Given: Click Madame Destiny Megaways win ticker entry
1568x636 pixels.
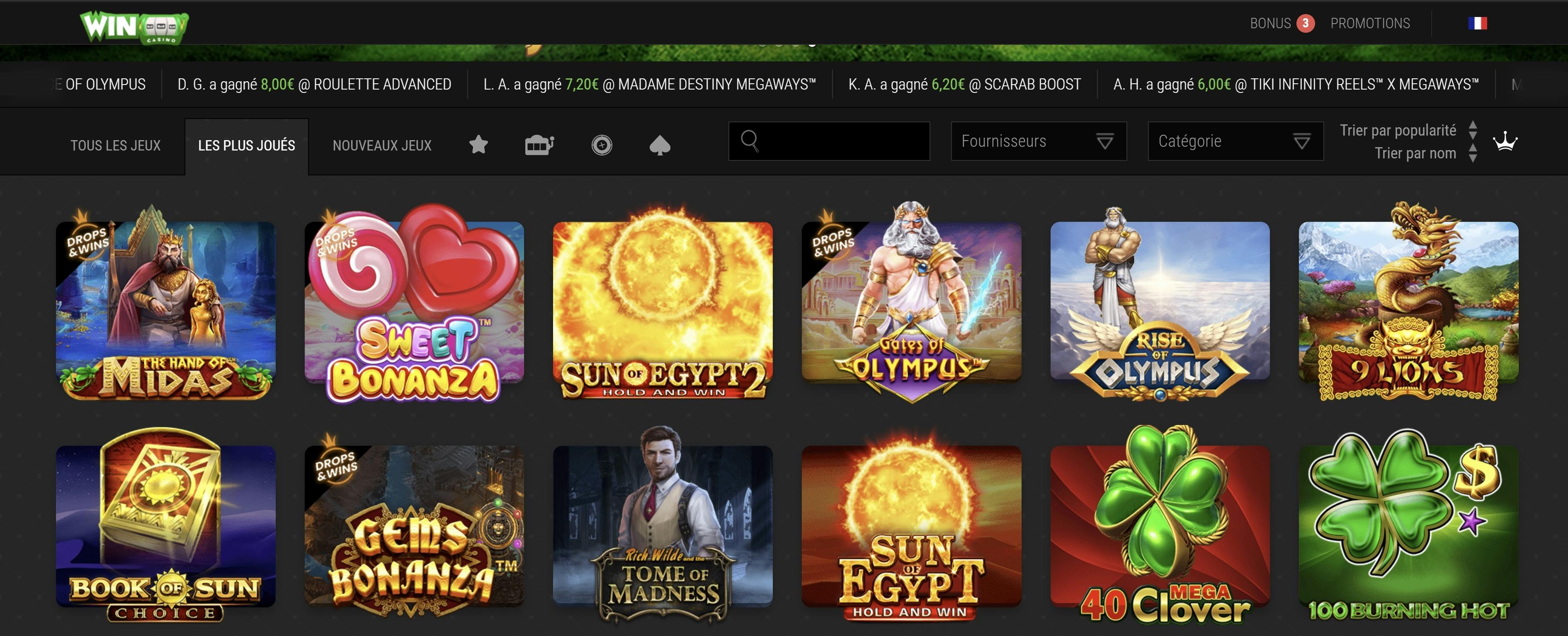Looking at the screenshot, I should [650, 84].
